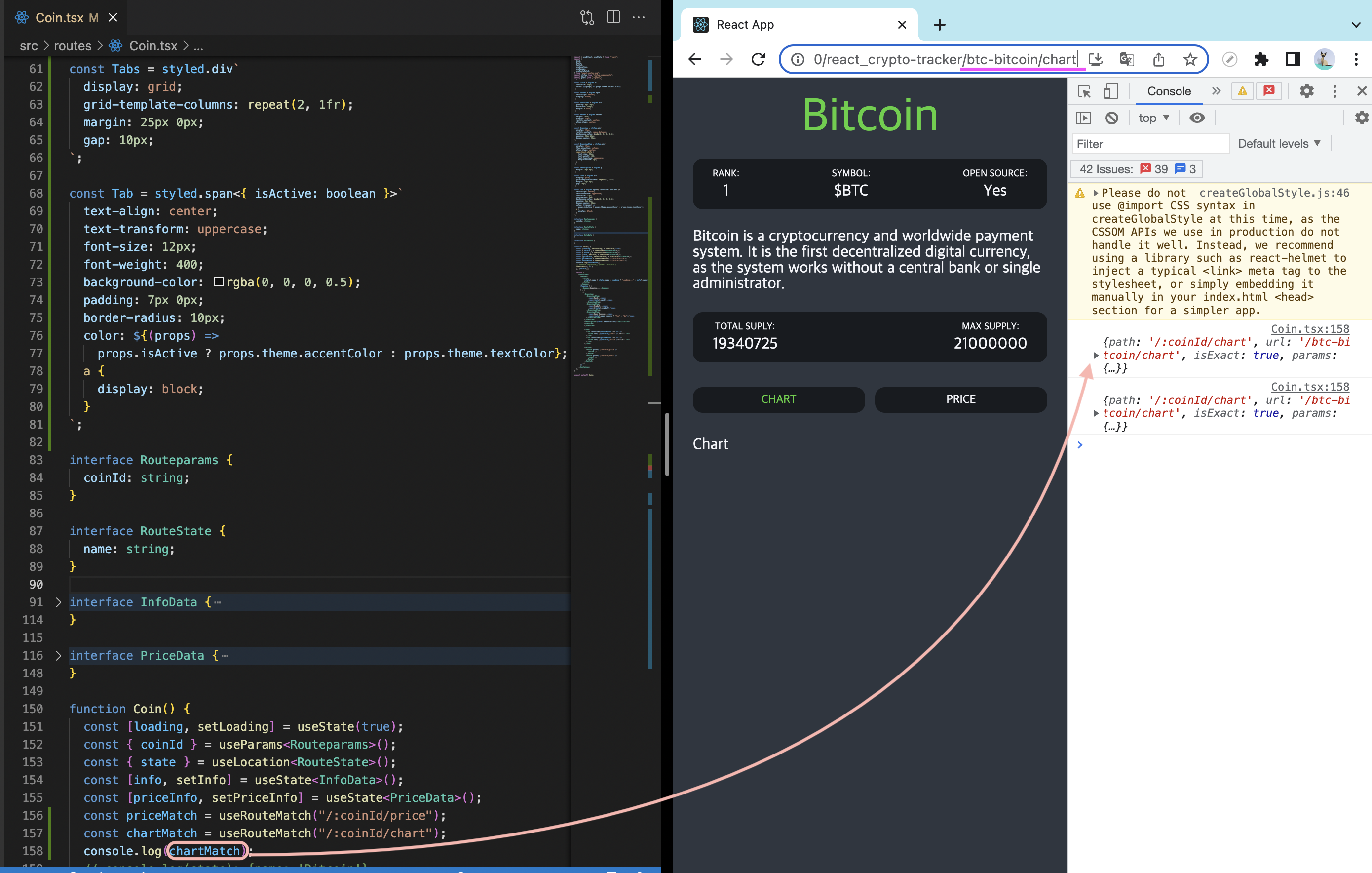The width and height of the screenshot is (1372, 873).
Task: Select the inspect element picker icon
Action: 1084,91
